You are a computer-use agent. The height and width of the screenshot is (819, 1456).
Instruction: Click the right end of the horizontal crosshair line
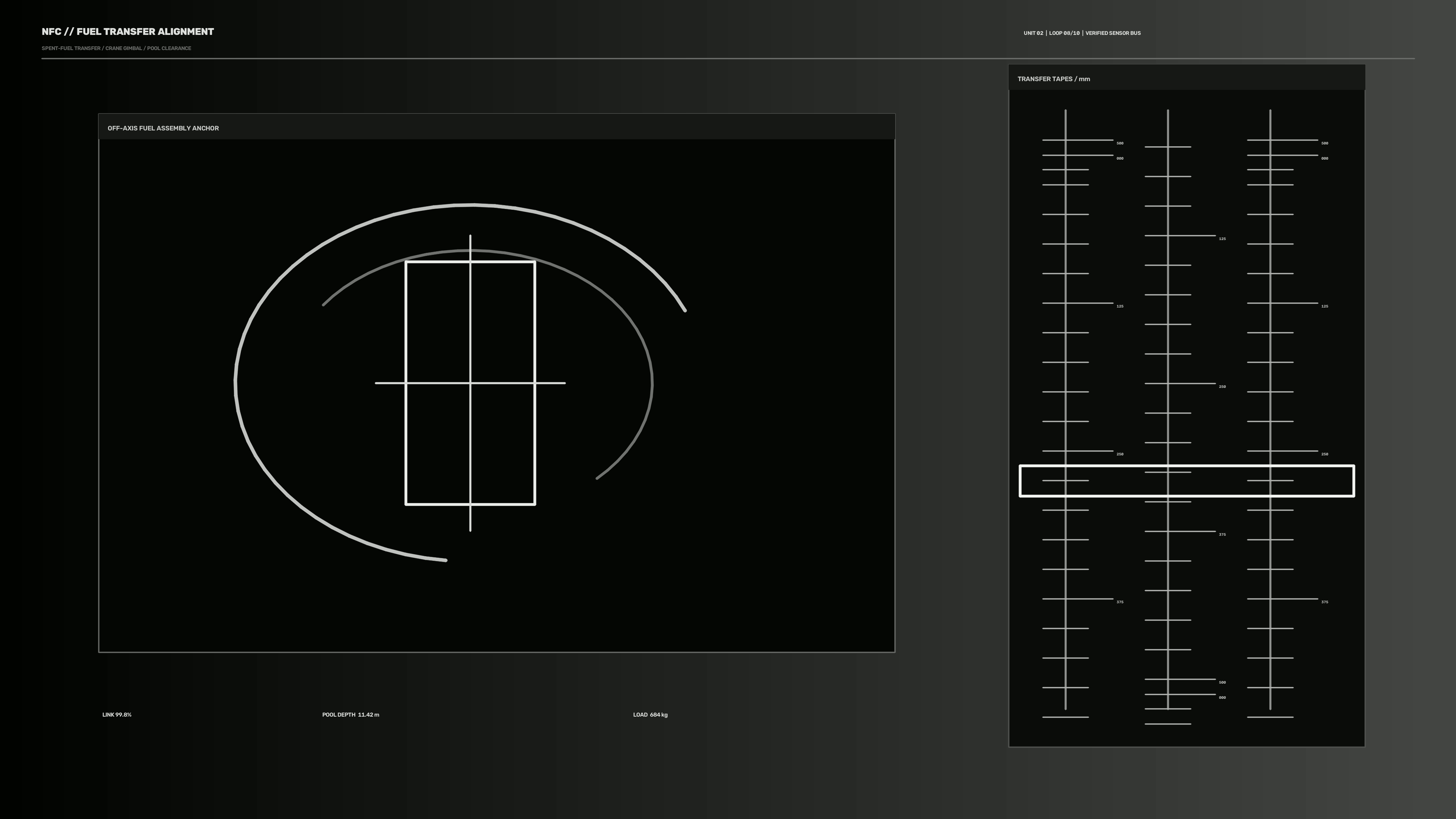pyautogui.click(x=564, y=383)
